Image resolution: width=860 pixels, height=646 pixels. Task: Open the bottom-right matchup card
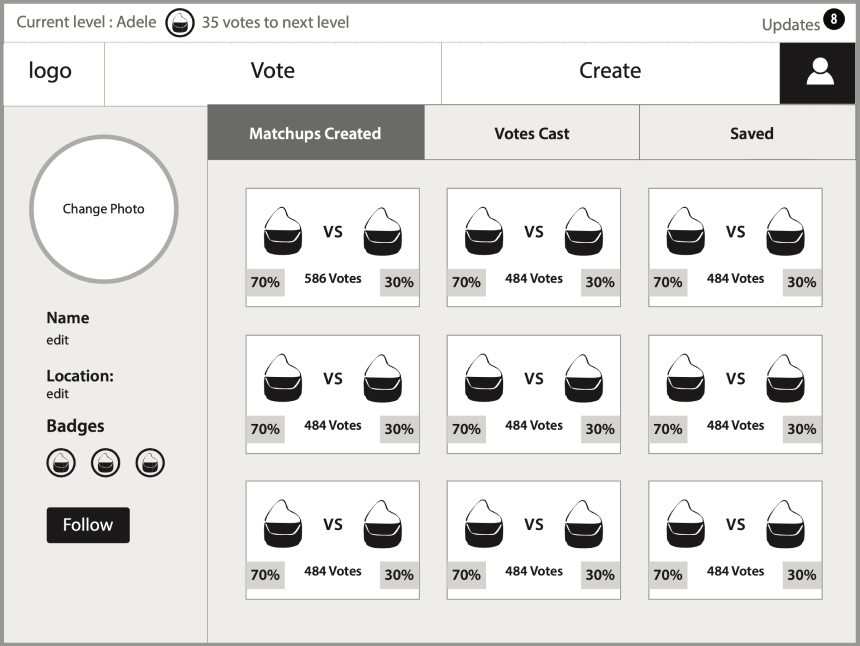(x=735, y=540)
